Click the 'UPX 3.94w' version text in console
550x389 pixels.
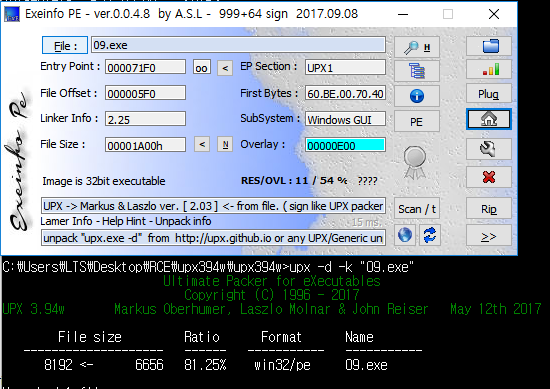click(33, 309)
